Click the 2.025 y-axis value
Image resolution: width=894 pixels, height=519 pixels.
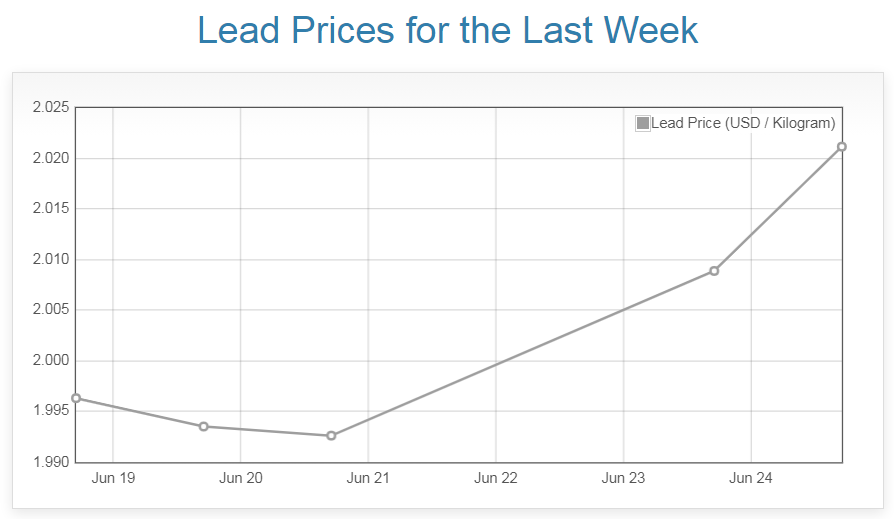coord(50,108)
